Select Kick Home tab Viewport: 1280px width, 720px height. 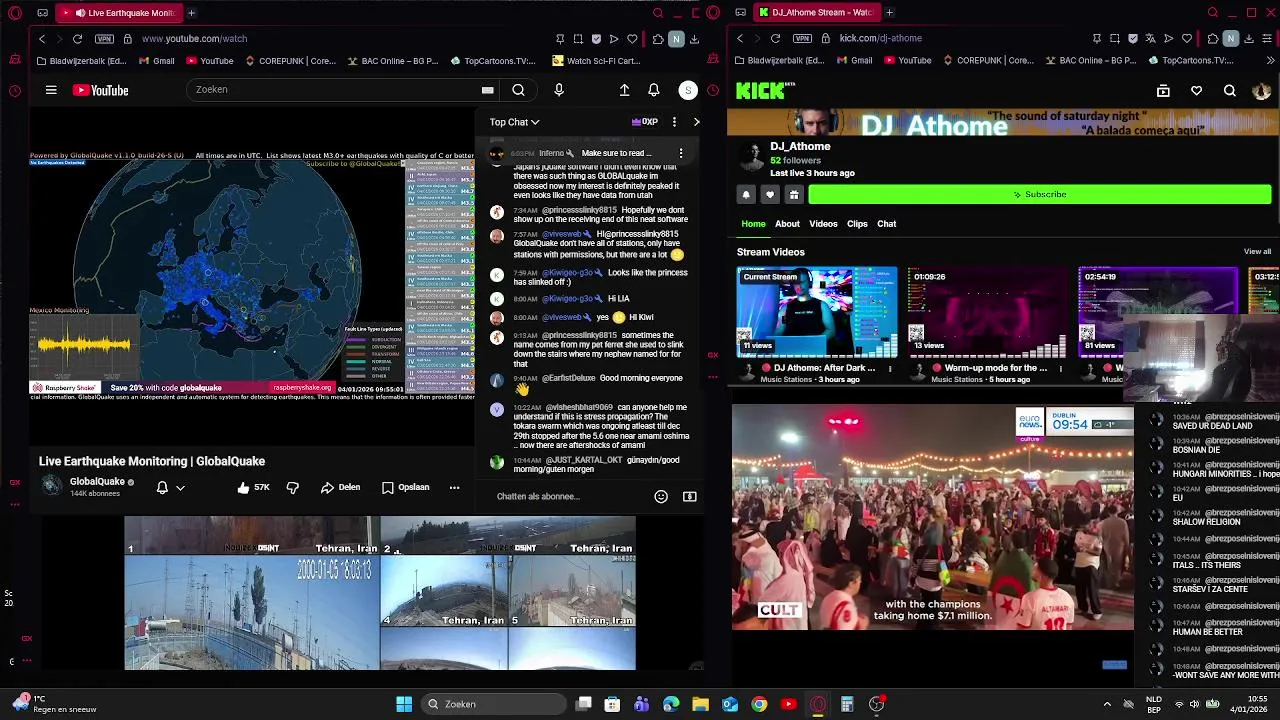[x=753, y=224]
